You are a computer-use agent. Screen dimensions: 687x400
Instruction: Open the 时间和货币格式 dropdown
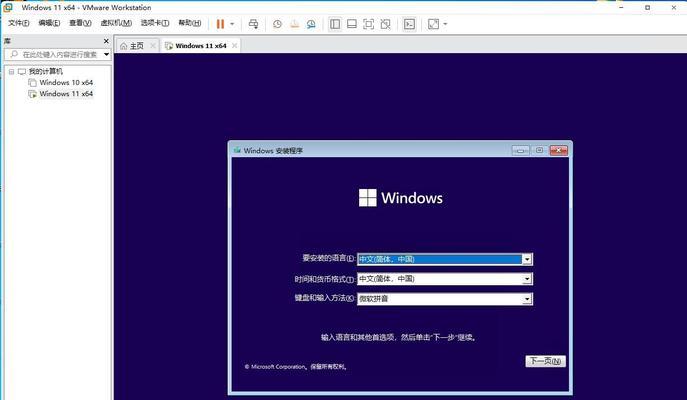445,279
